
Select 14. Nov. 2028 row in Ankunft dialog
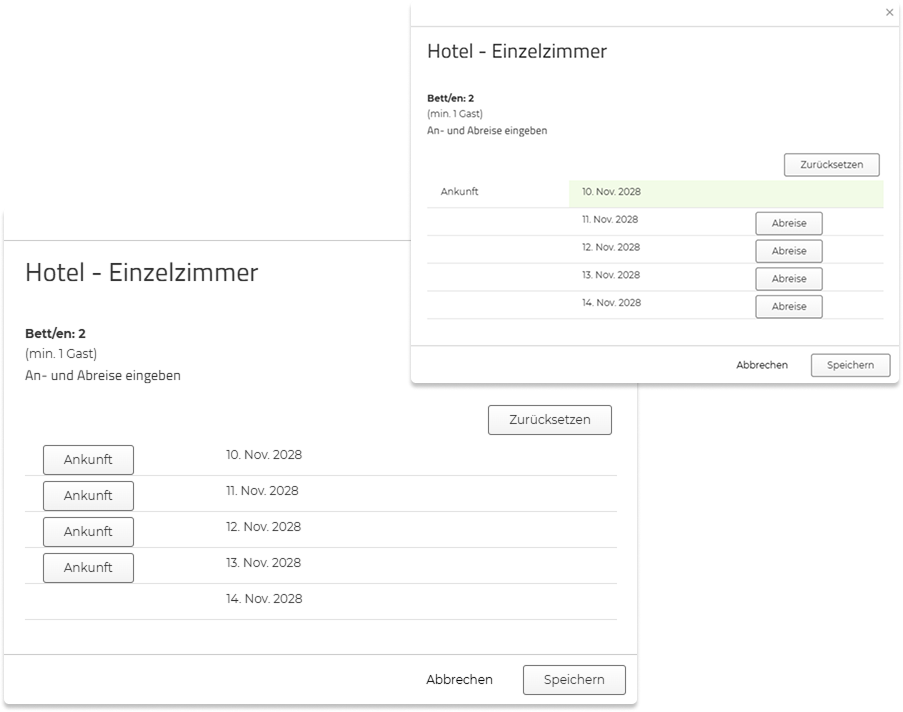point(264,599)
